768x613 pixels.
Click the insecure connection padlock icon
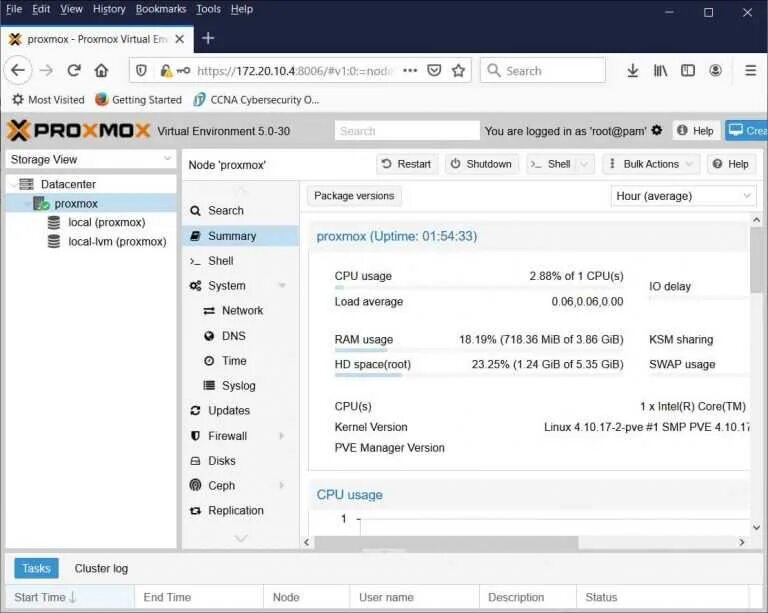(x=166, y=71)
